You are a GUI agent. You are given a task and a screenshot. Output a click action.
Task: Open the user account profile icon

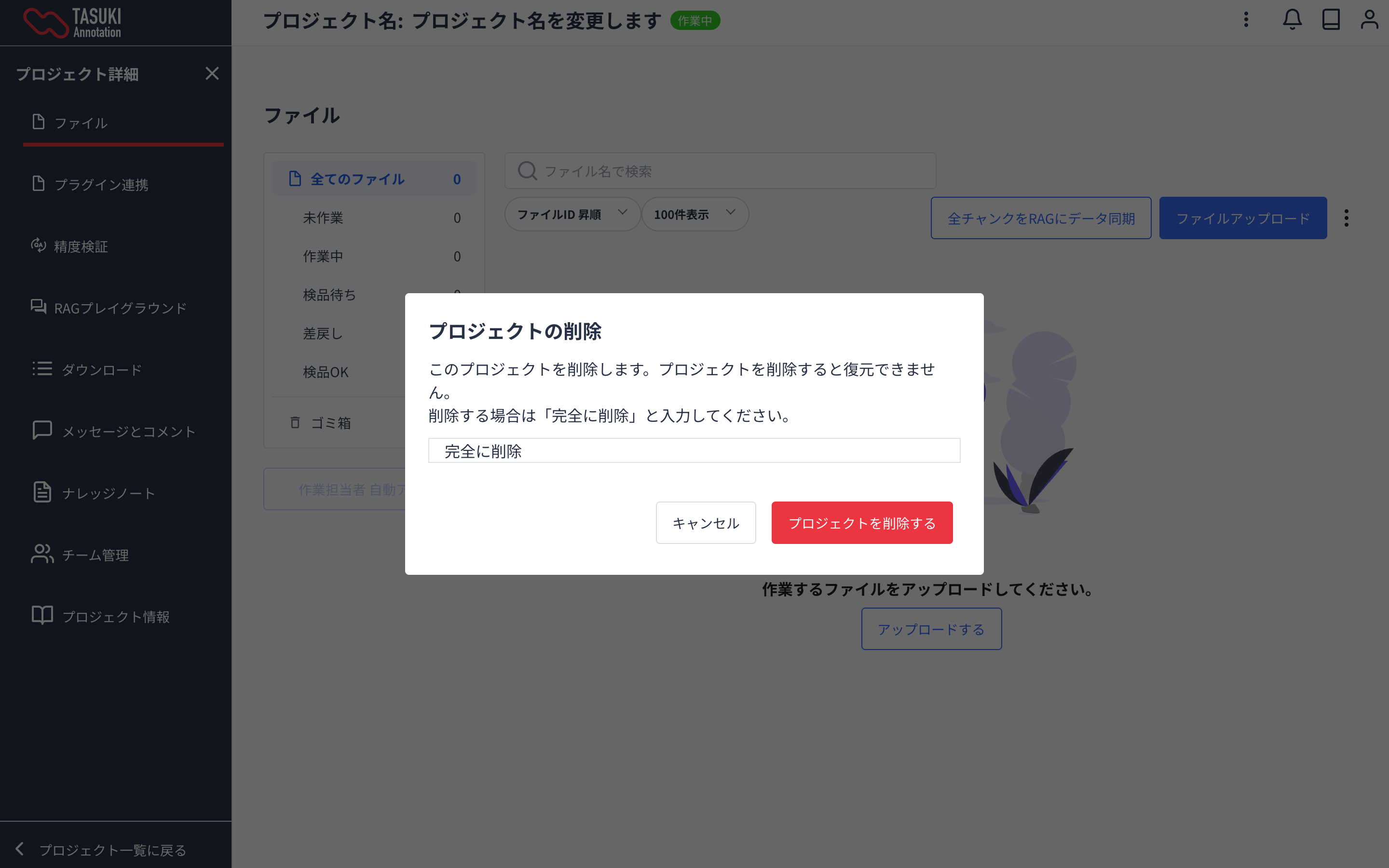pos(1369,20)
